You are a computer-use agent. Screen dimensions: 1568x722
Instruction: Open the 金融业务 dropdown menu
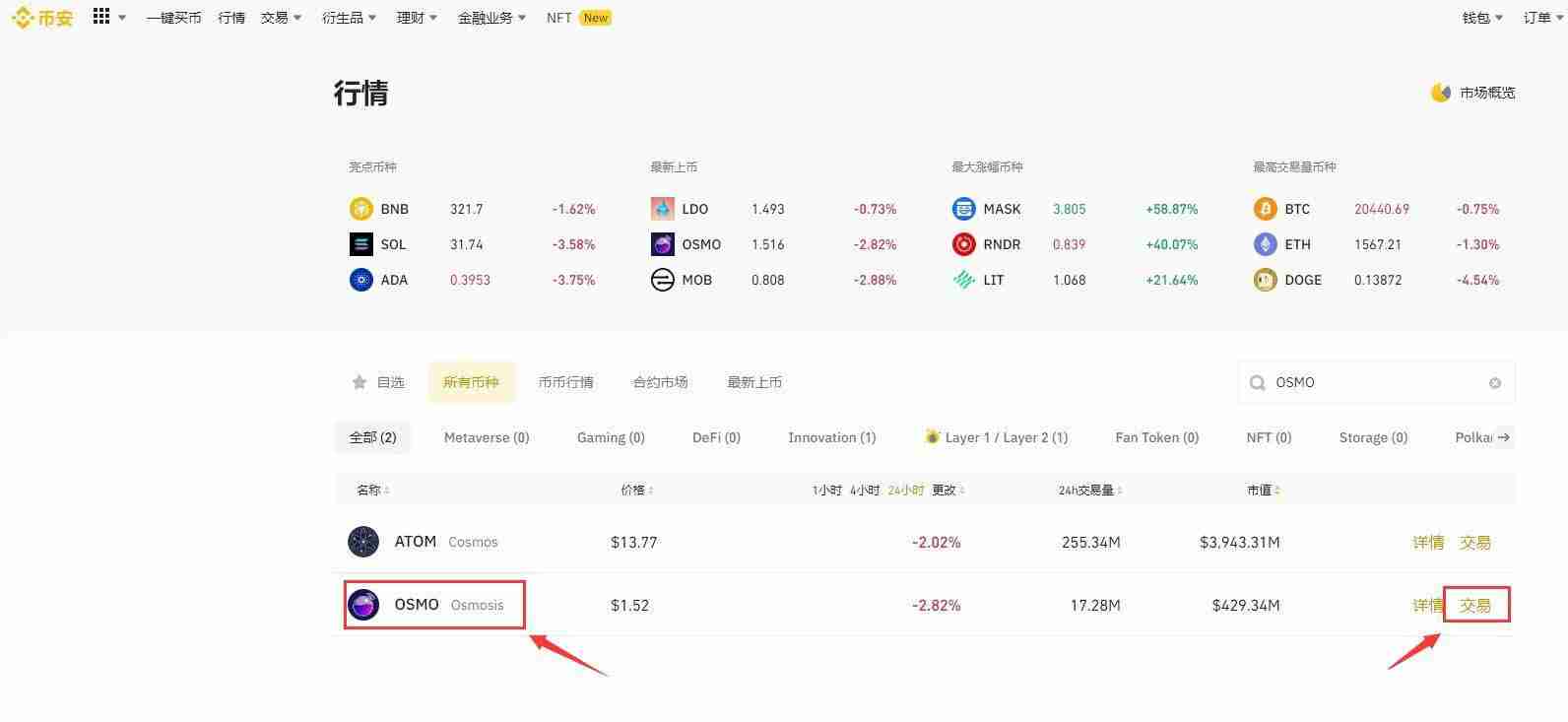pos(491,18)
